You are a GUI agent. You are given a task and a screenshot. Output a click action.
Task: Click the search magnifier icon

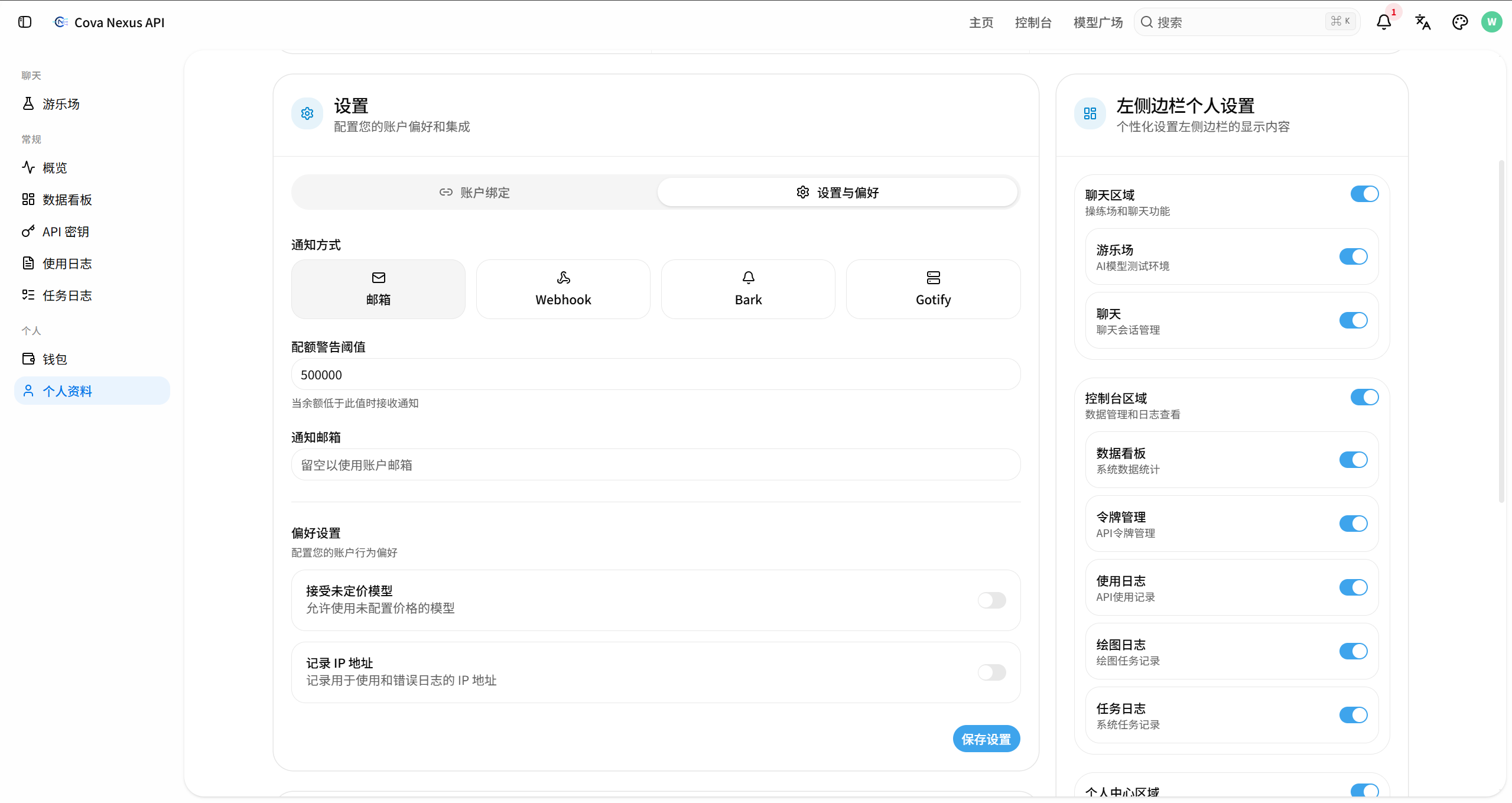click(x=1147, y=22)
